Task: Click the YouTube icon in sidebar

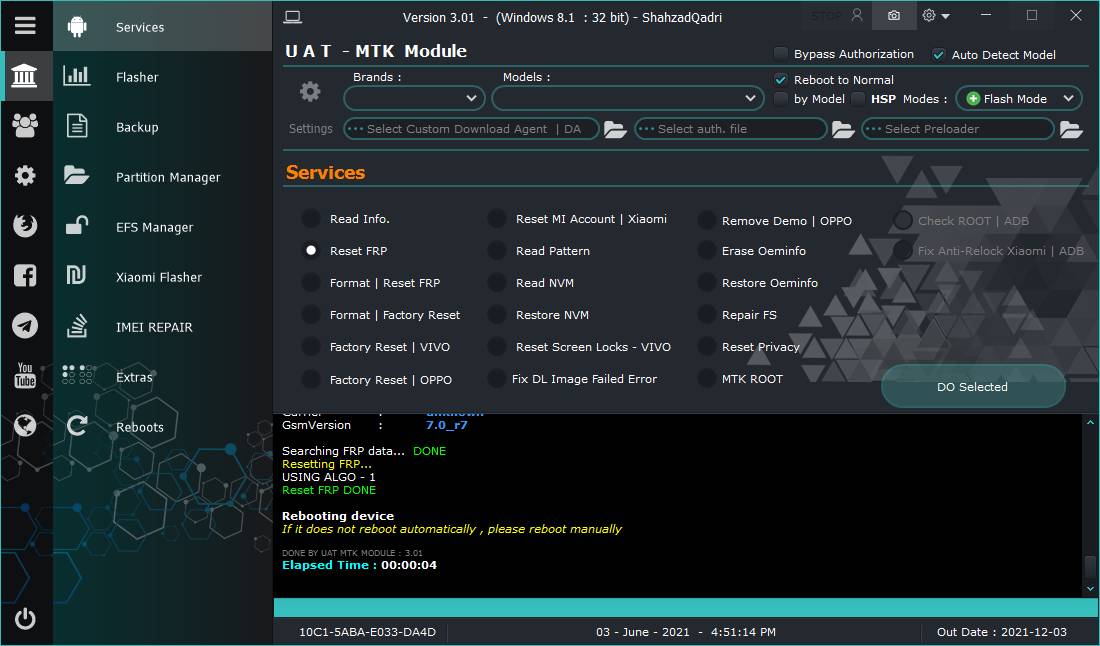Action: tap(25, 376)
